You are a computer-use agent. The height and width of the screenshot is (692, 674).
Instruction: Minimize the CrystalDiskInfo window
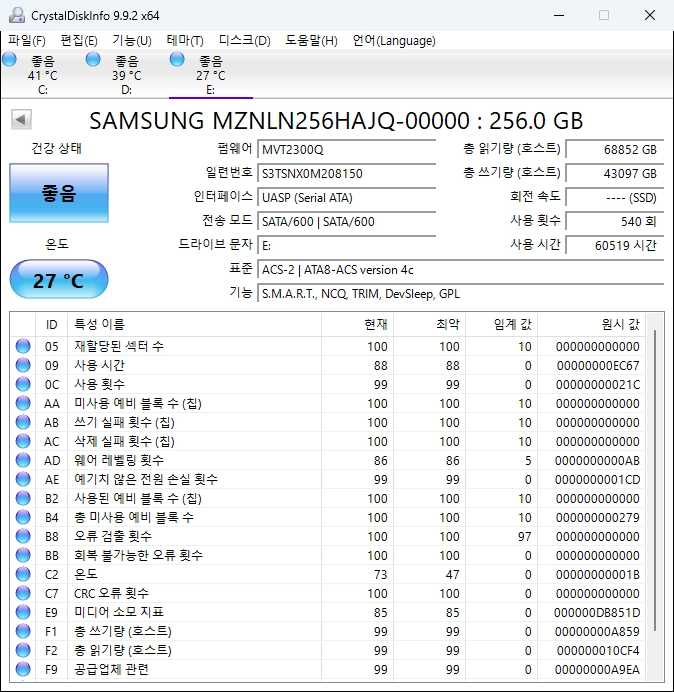tap(559, 15)
